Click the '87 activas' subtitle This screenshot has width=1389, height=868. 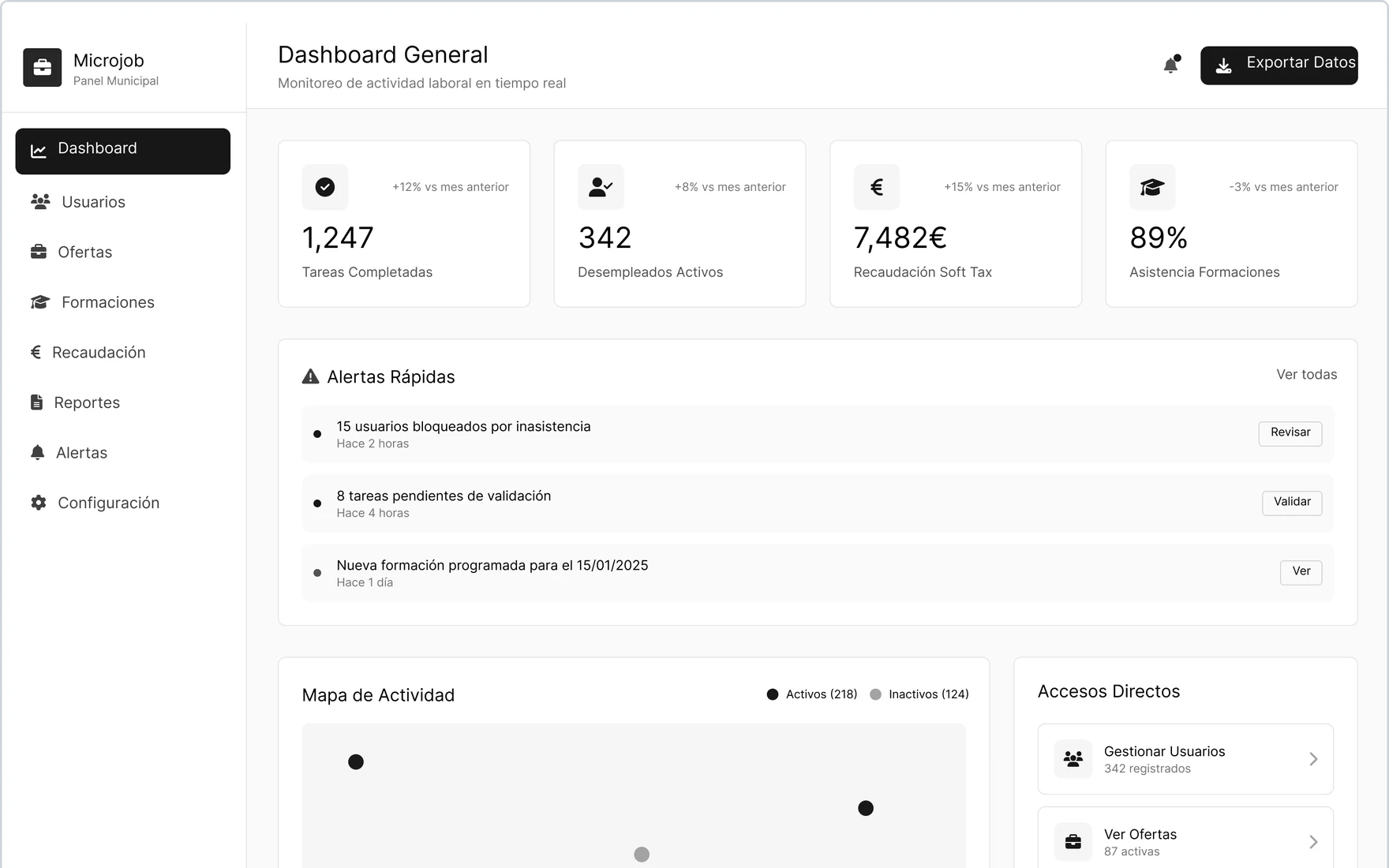click(1132, 851)
